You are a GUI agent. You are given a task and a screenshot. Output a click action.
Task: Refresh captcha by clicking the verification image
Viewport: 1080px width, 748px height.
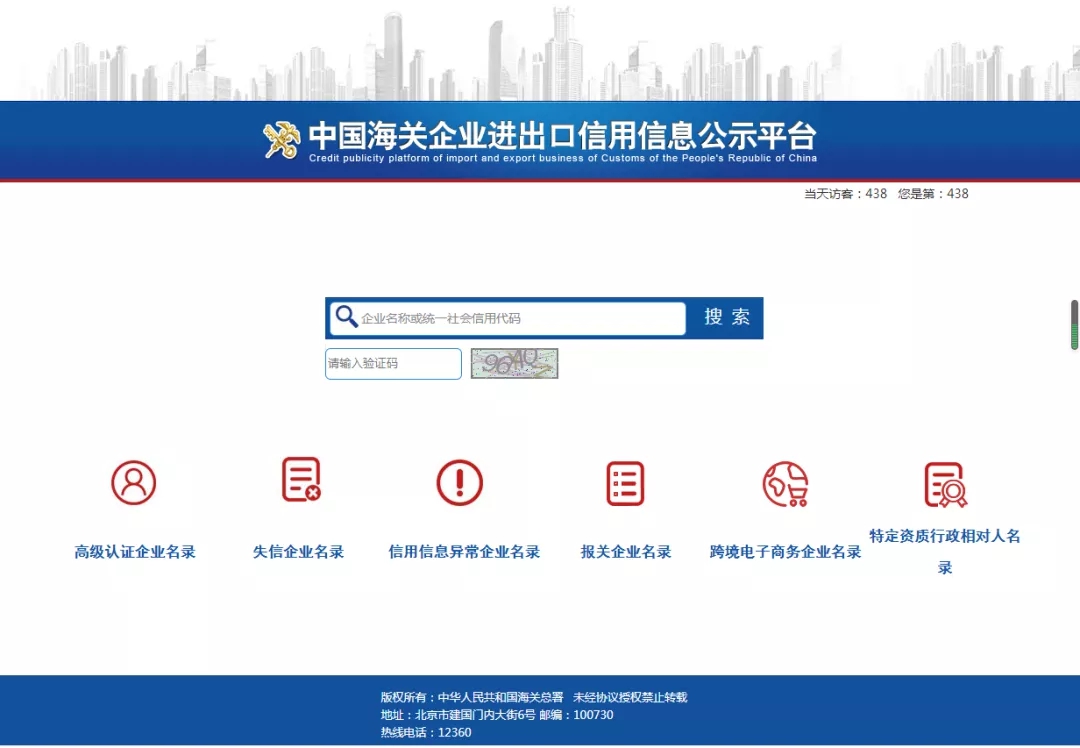click(513, 363)
